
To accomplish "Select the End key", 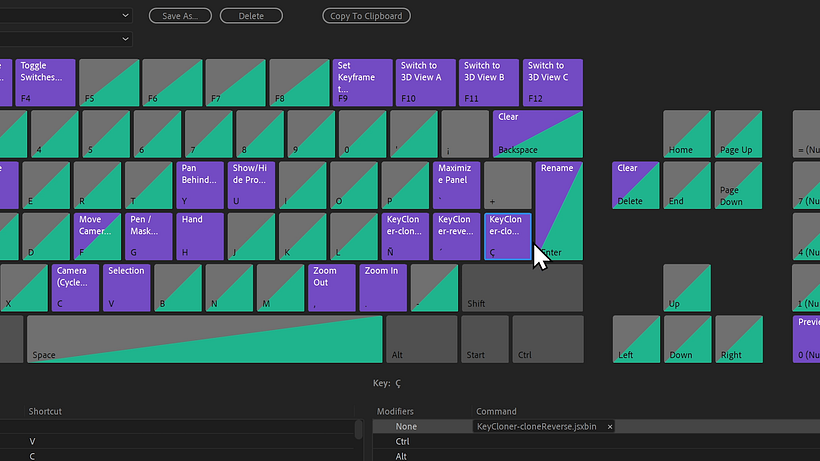I will pos(687,185).
